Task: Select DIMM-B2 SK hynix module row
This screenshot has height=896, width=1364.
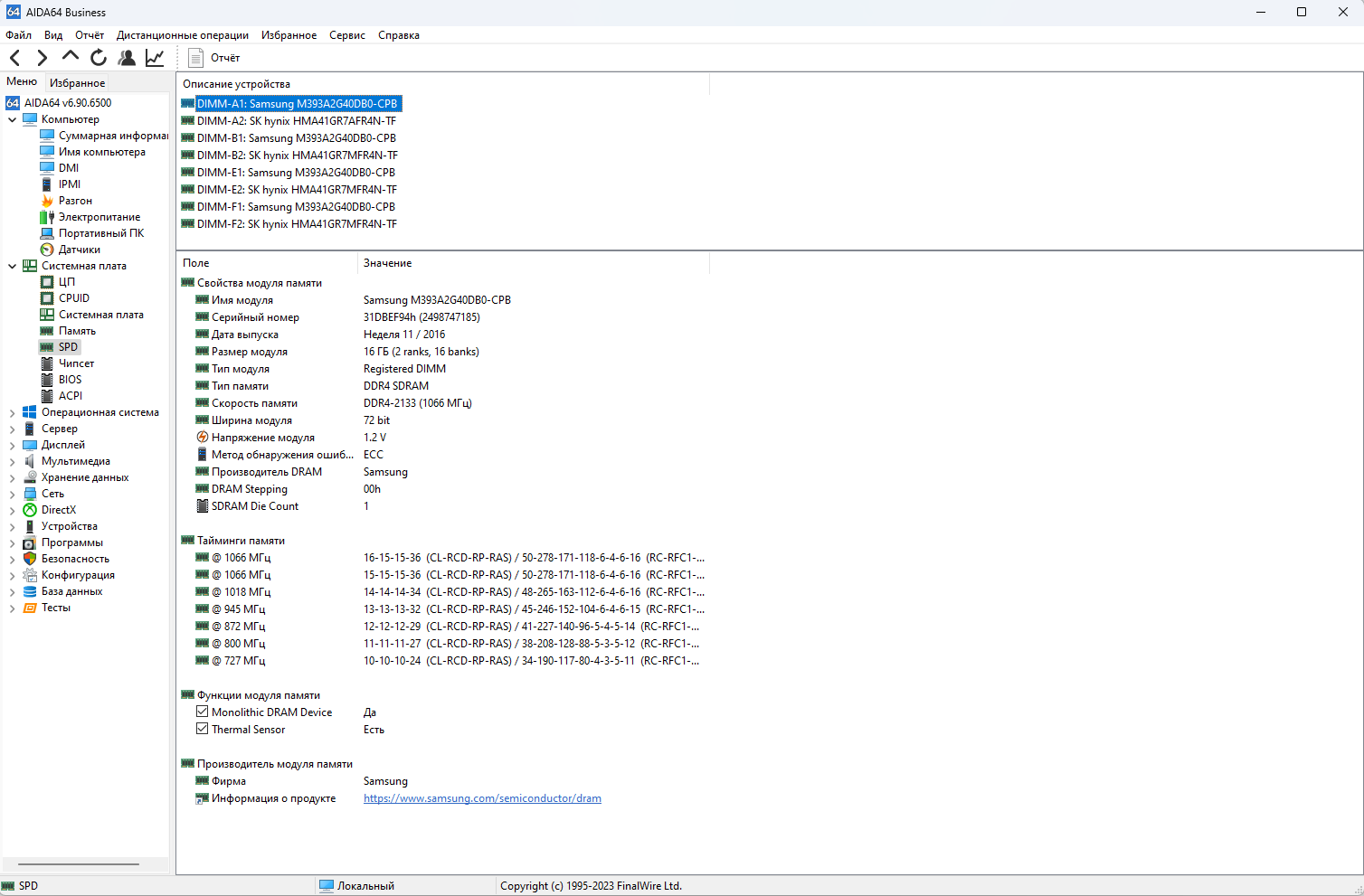Action: coord(289,156)
